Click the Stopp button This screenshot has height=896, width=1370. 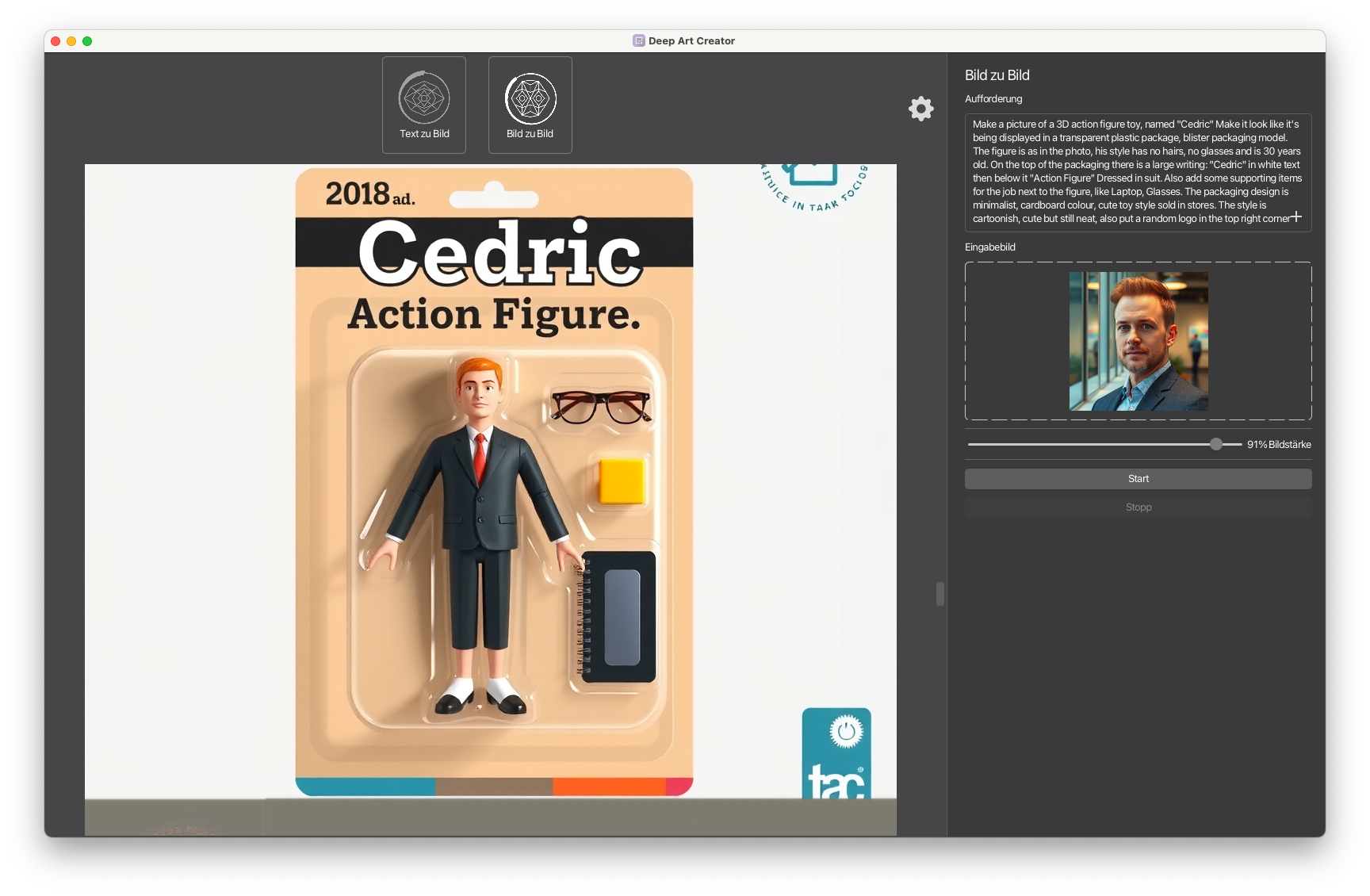pyautogui.click(x=1138, y=507)
